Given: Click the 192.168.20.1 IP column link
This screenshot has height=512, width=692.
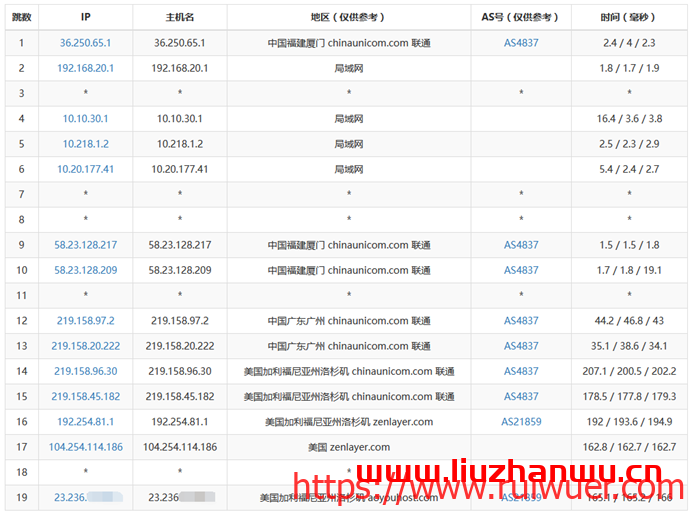Looking at the screenshot, I should pos(85,68).
